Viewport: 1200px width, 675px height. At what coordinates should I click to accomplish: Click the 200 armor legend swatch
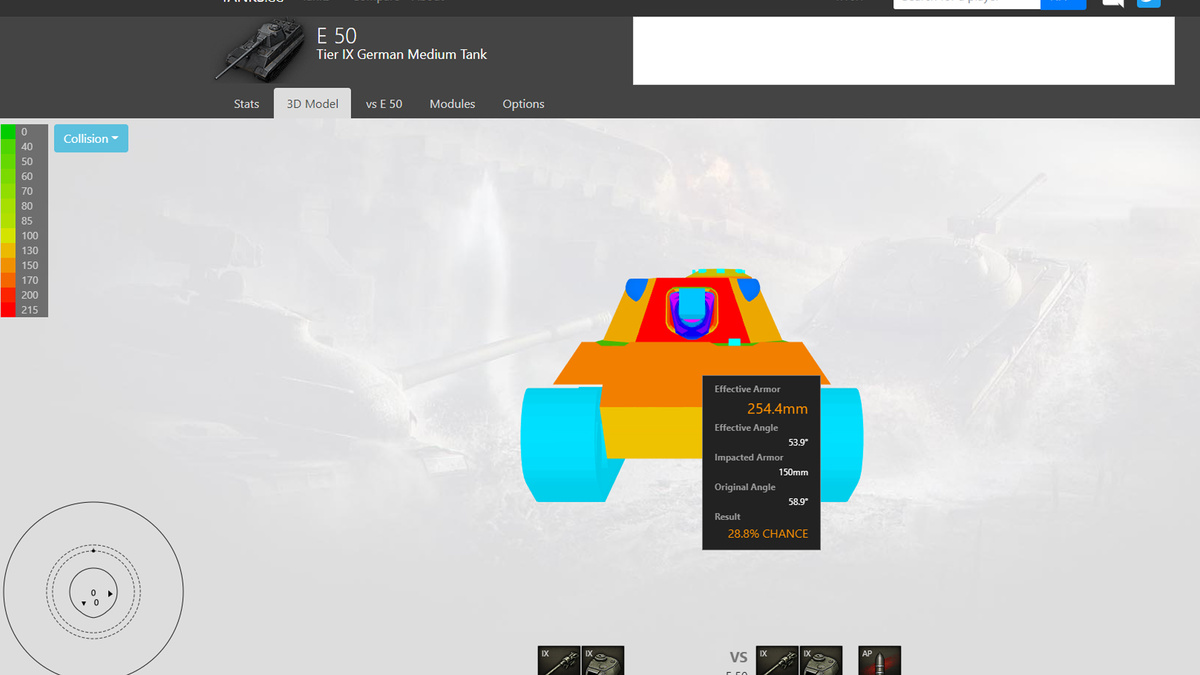pos(8,296)
